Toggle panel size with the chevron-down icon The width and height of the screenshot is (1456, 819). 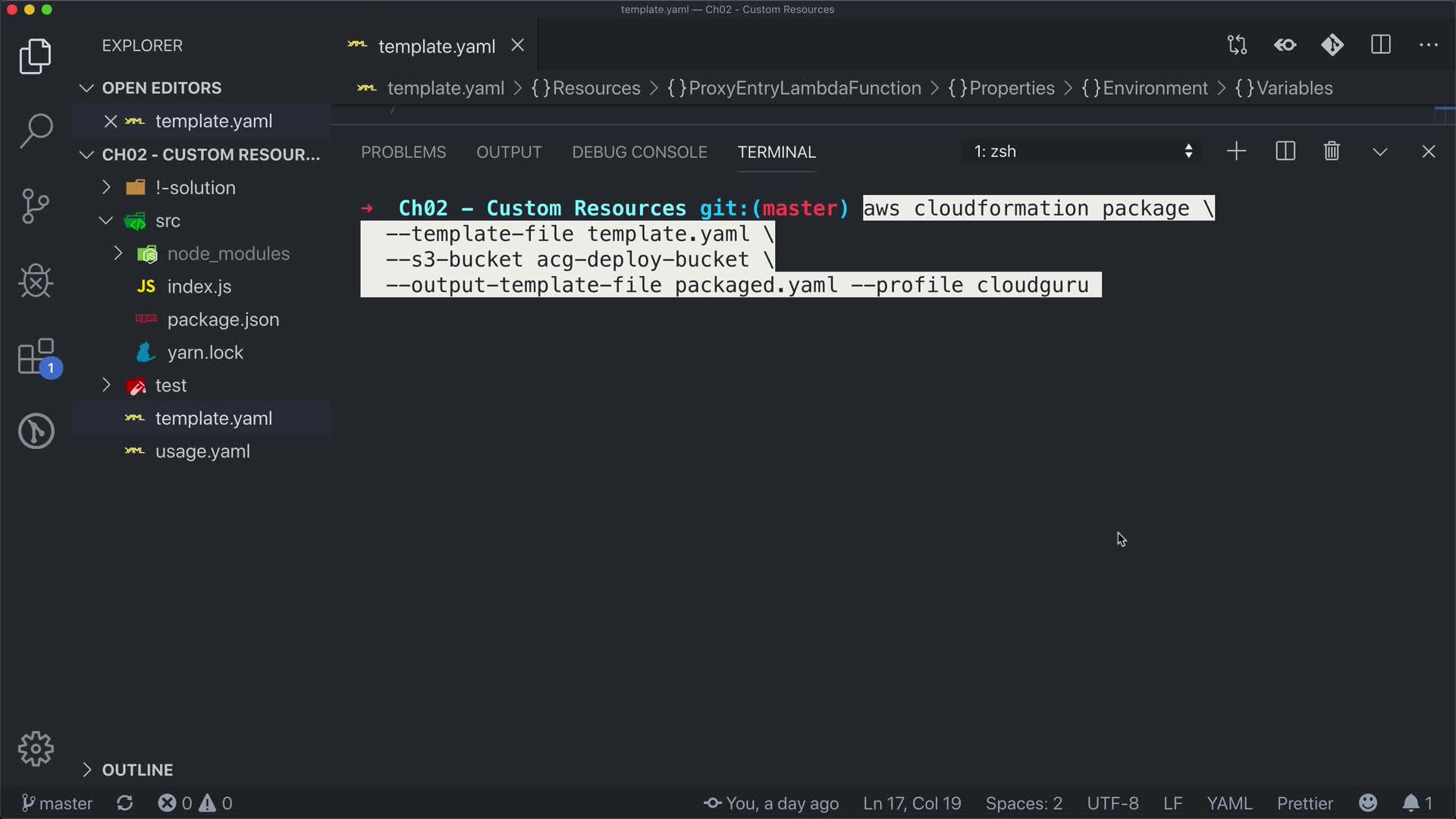[1380, 152]
